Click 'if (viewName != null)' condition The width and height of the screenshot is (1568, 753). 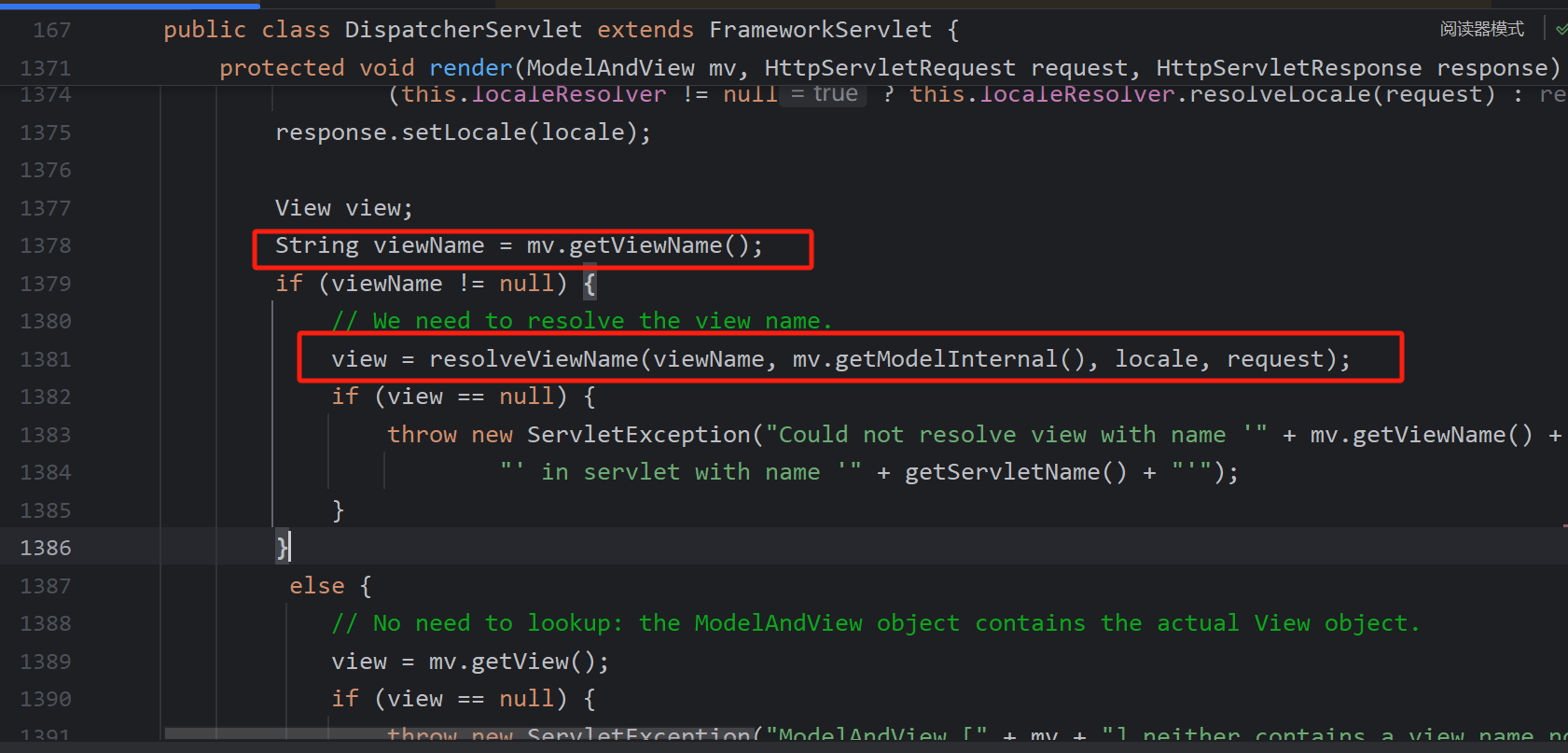(421, 284)
